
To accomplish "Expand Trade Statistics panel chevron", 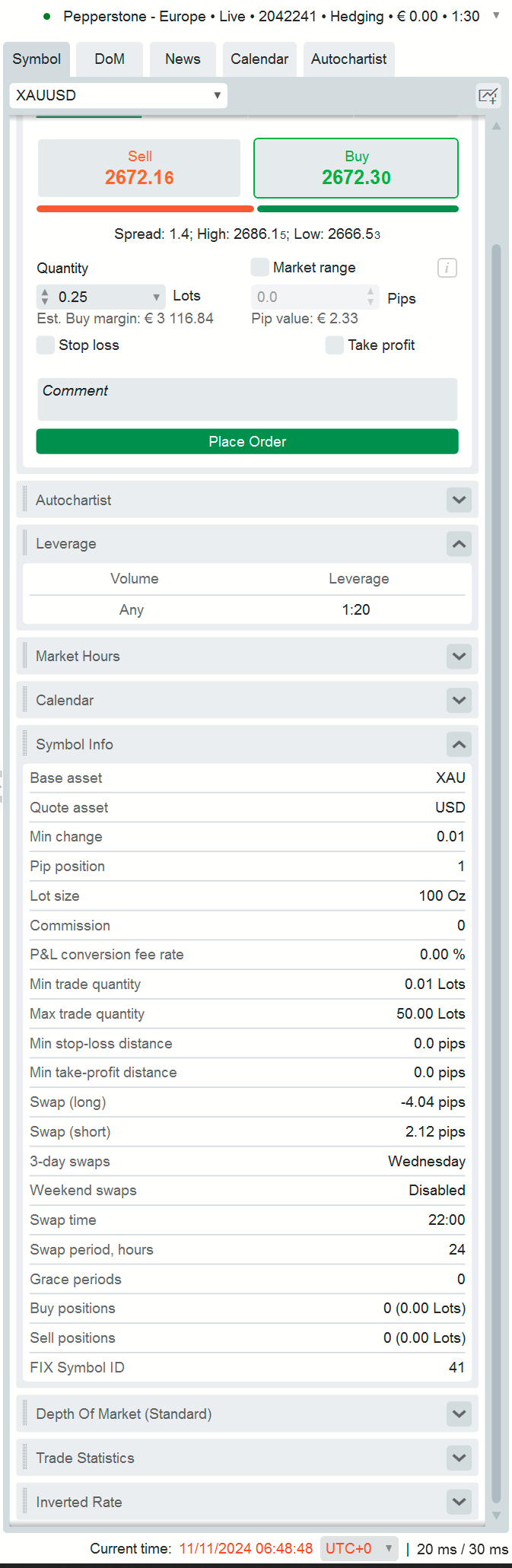I will coord(459,1458).
